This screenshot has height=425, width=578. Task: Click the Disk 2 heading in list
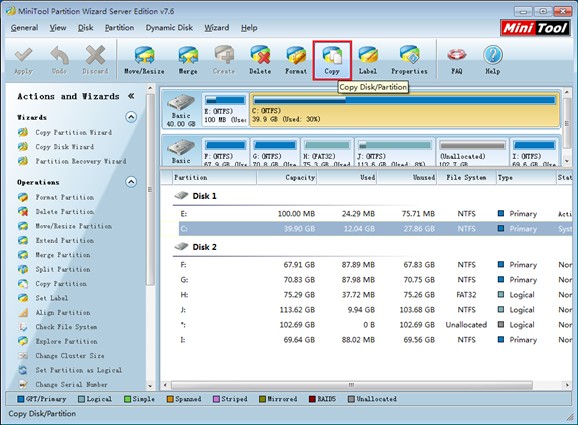[204, 247]
